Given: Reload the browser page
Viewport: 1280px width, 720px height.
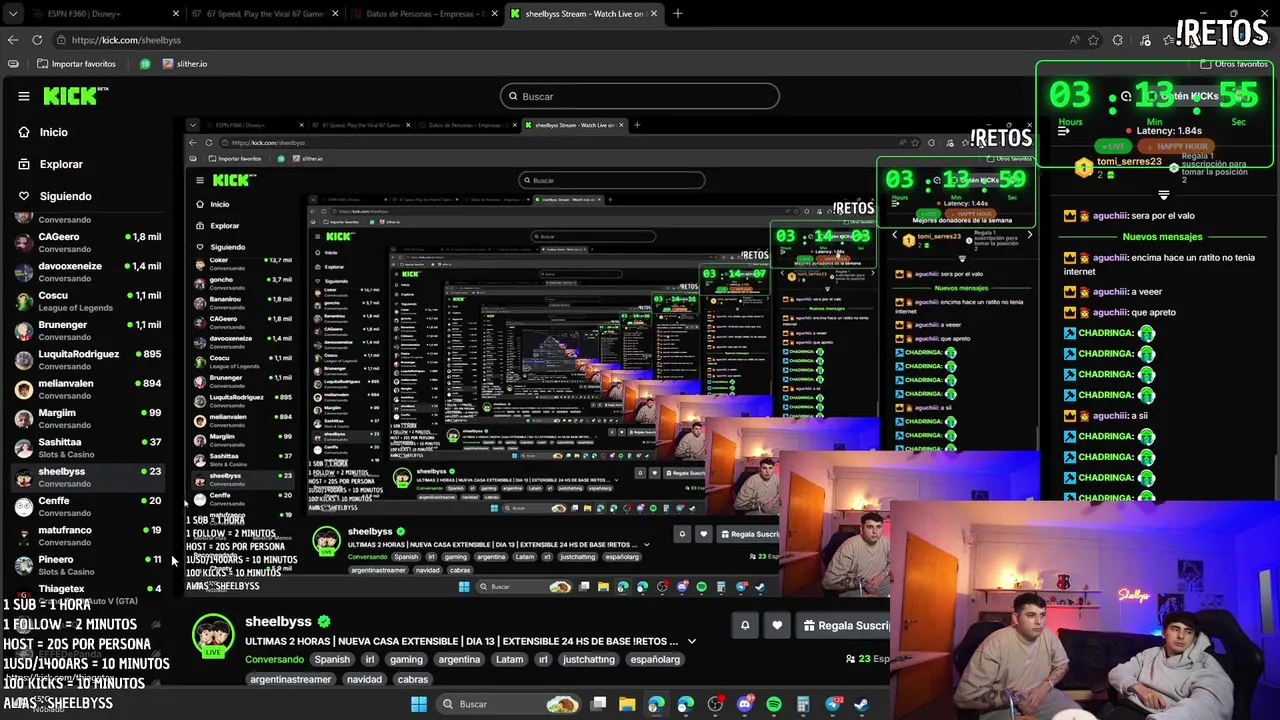Looking at the screenshot, I should click(x=37, y=40).
